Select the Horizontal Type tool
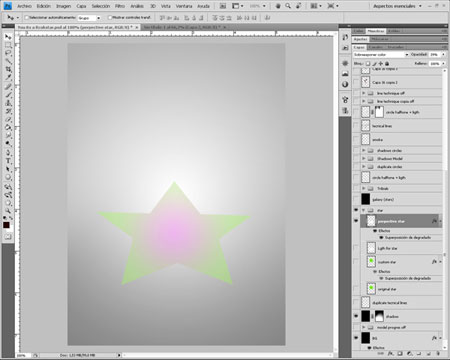The image size is (450, 360). [x=8, y=161]
